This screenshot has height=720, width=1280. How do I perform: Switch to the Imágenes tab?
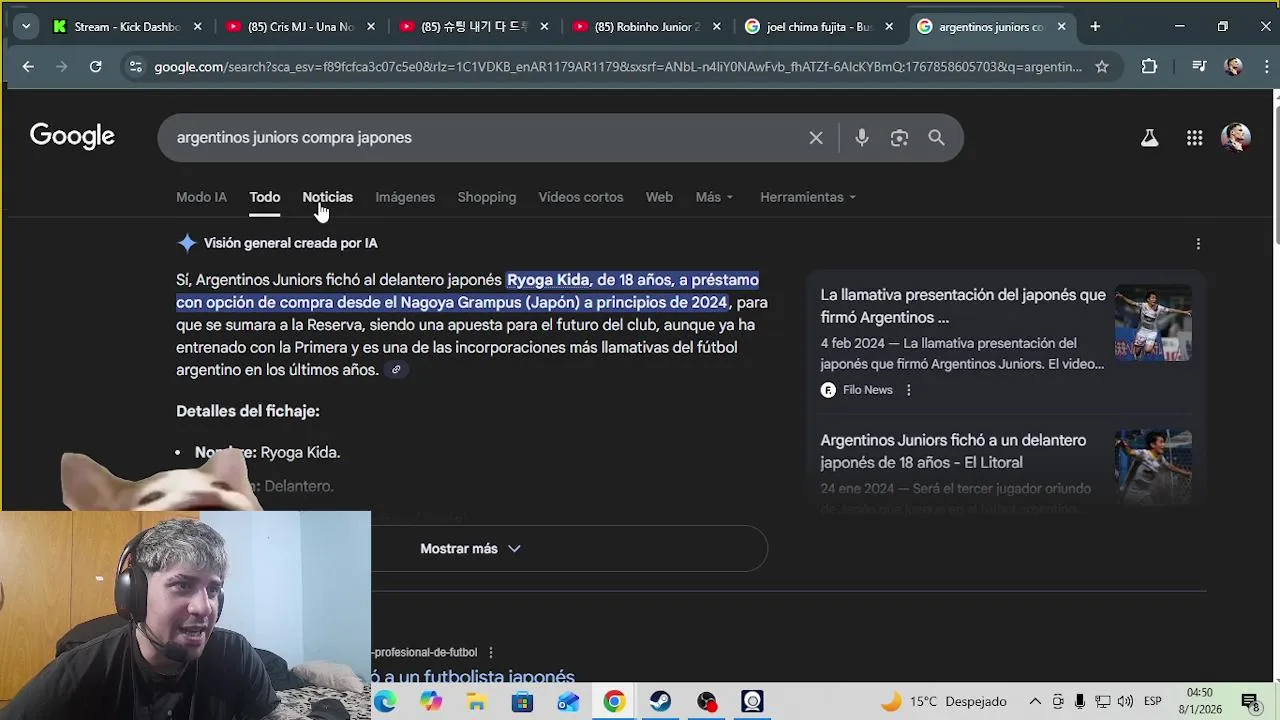pos(405,197)
